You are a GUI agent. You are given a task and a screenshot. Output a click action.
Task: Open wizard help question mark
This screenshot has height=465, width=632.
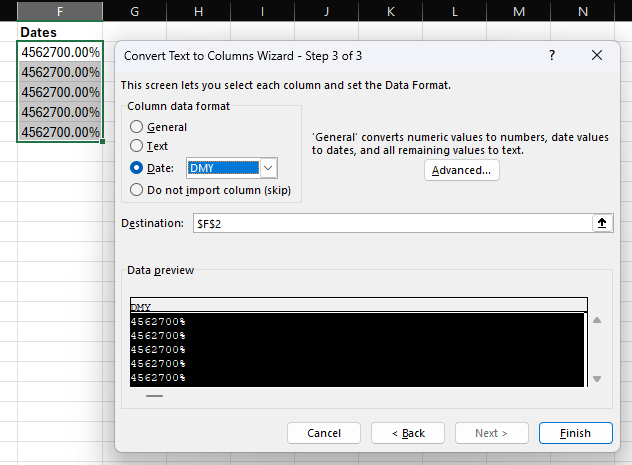point(552,55)
